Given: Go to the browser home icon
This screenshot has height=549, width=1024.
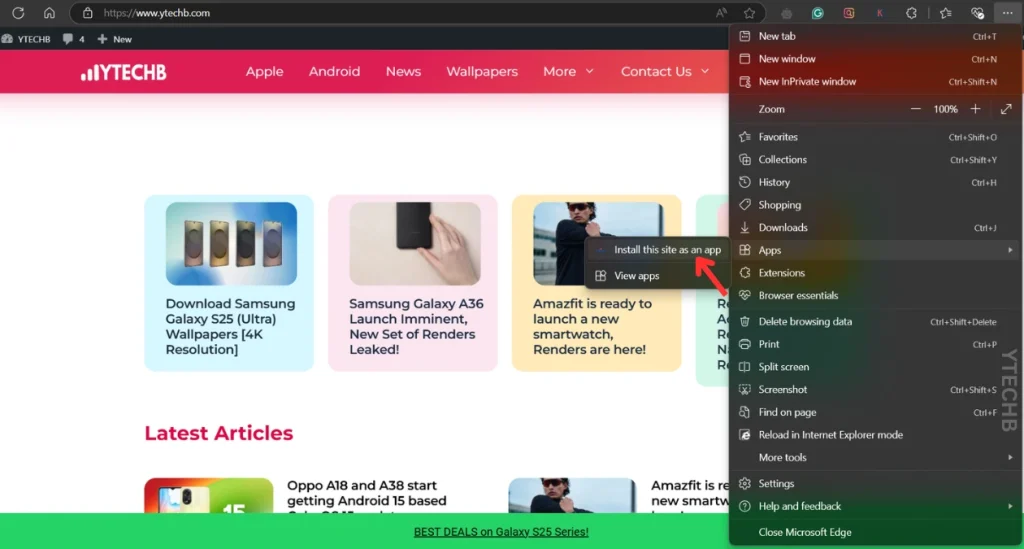Looking at the screenshot, I should [x=49, y=12].
